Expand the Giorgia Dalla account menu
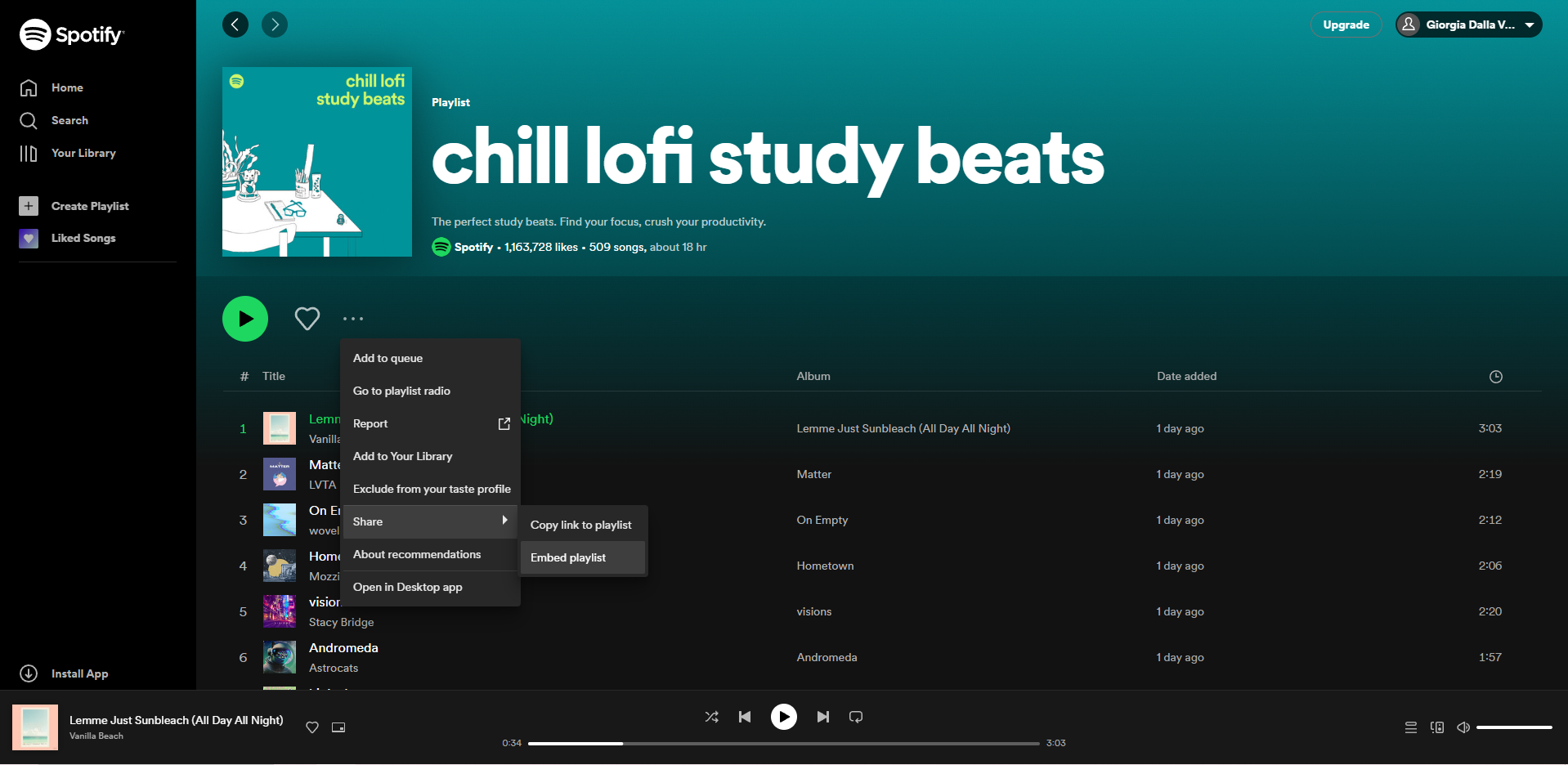 point(1467,25)
